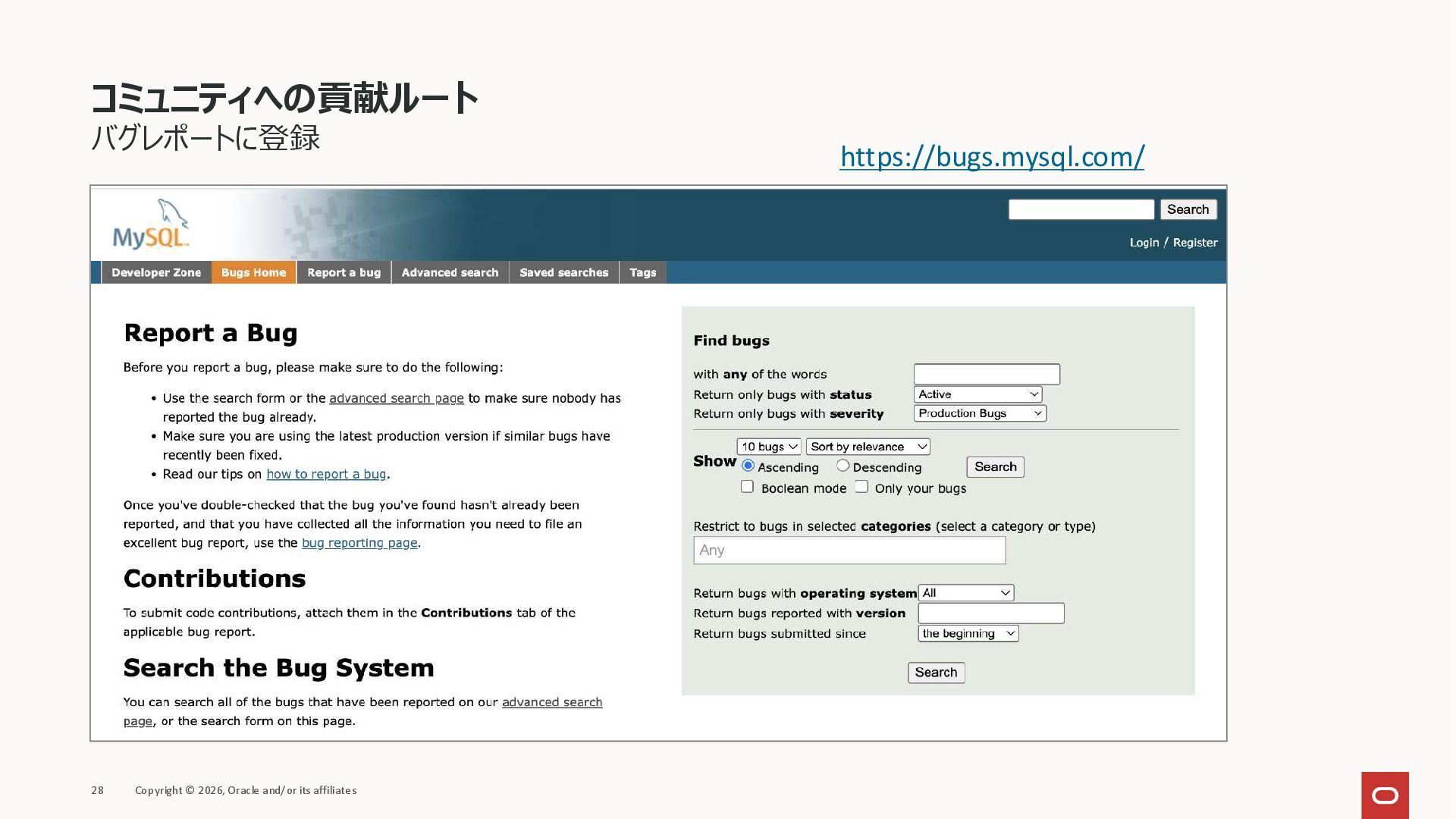Click the Login link in the header

tap(1144, 243)
